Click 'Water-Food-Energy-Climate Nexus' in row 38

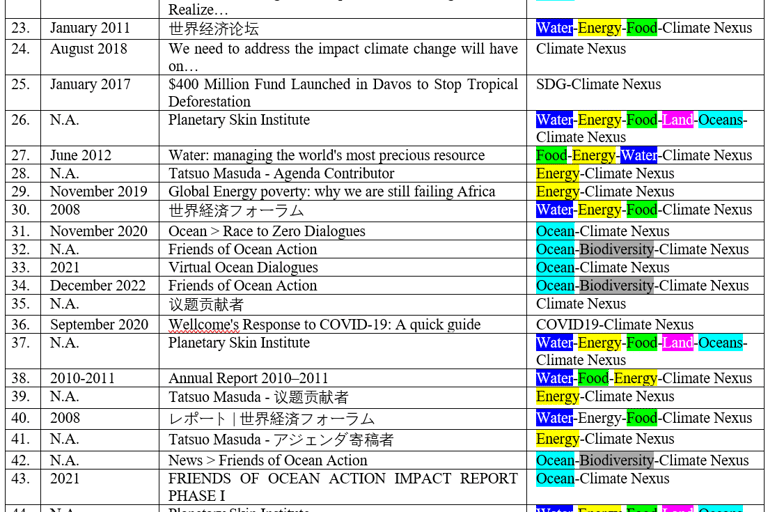[644, 378]
